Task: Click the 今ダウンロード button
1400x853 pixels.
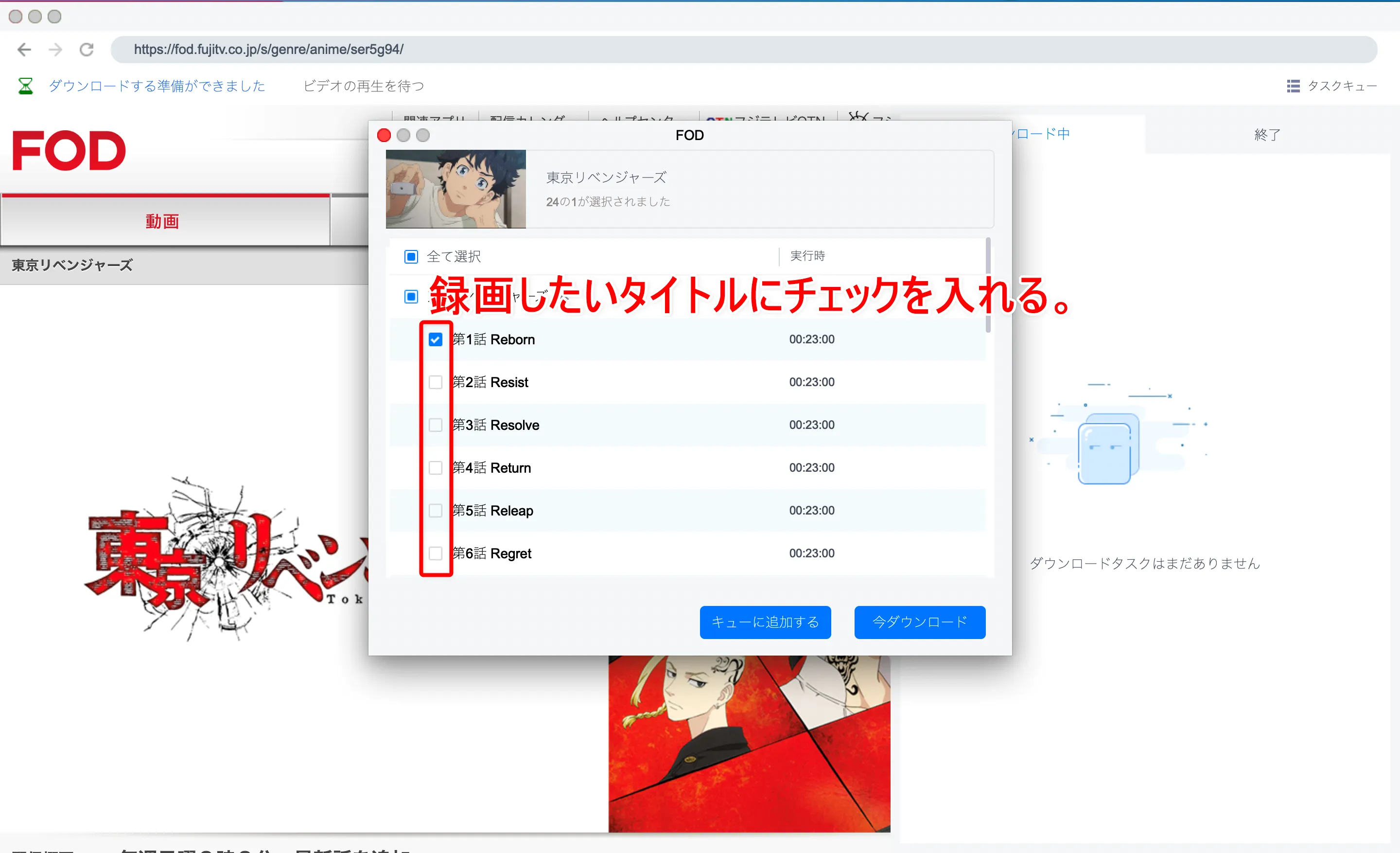Action: click(x=920, y=622)
